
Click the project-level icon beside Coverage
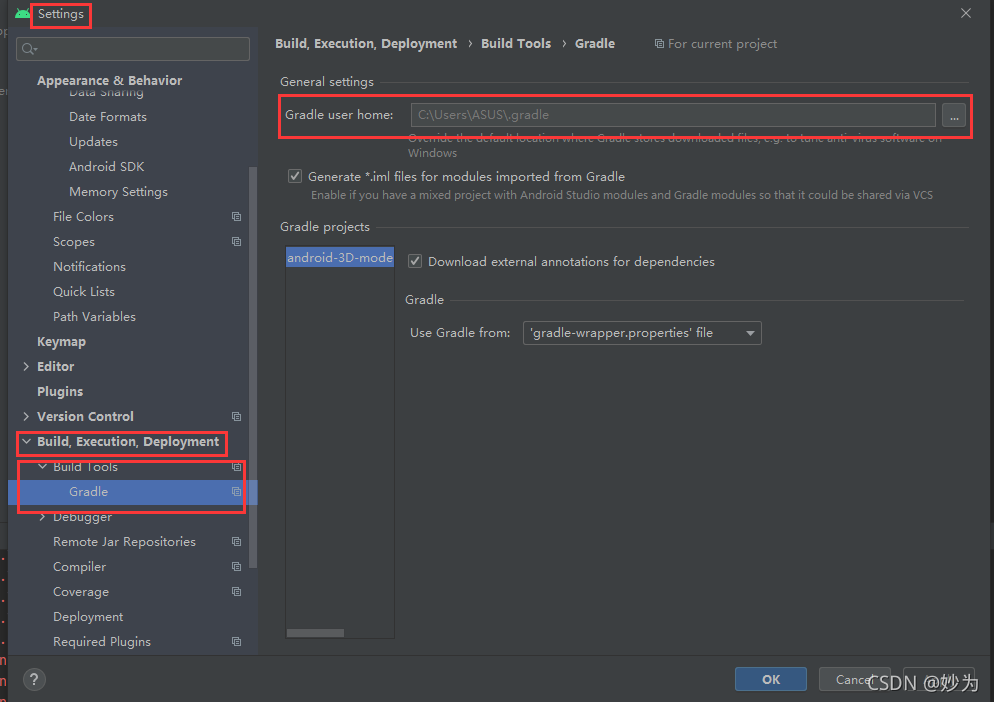(236, 592)
